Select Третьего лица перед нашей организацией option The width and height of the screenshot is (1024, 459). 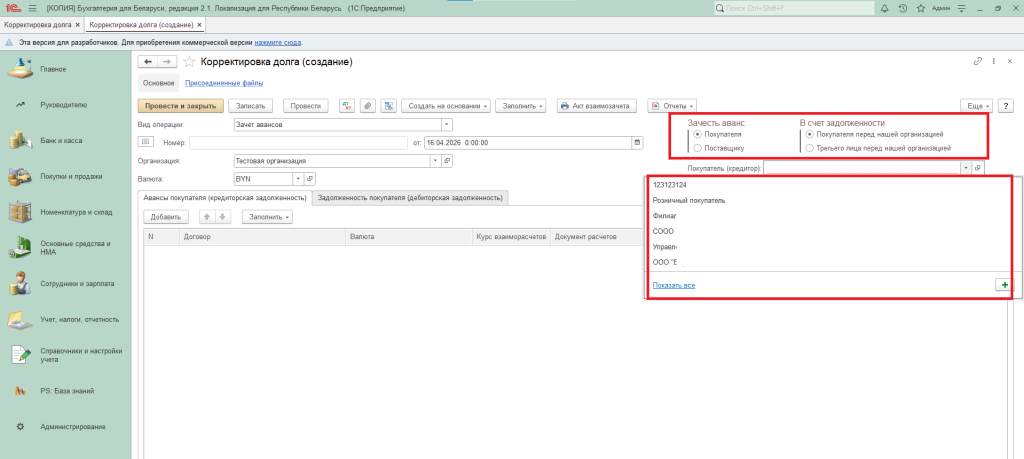(809, 148)
